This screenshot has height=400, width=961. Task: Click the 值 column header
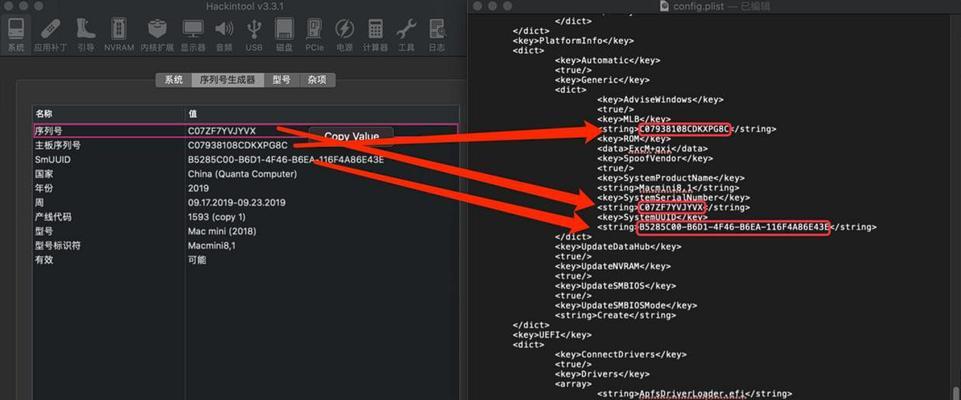tap(322, 114)
